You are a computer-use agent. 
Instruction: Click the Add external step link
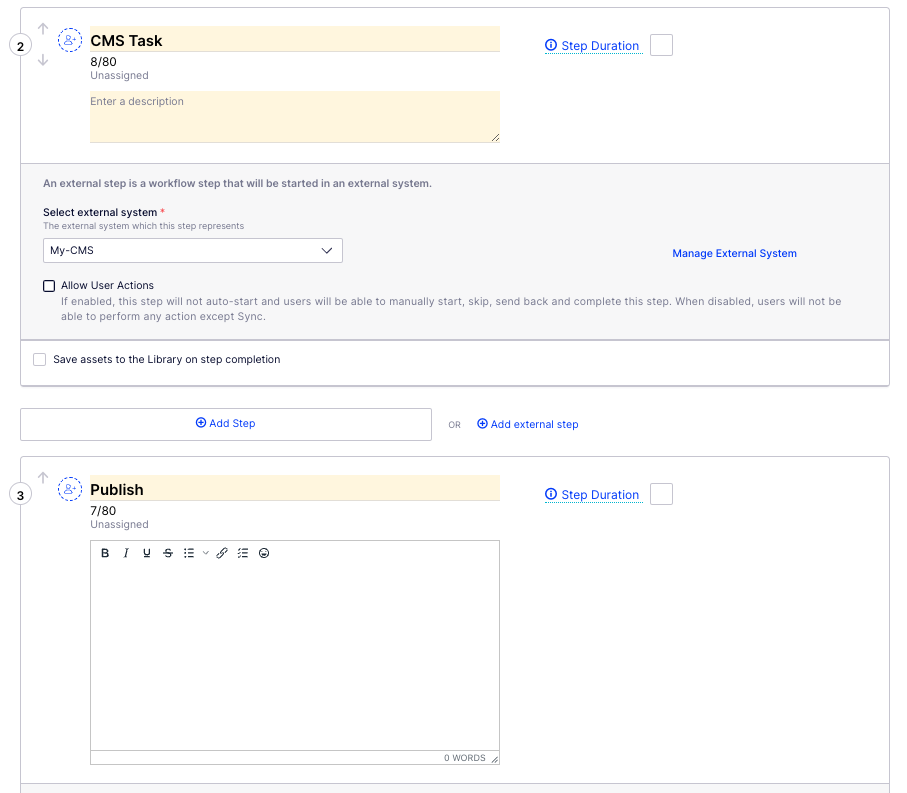(x=527, y=425)
